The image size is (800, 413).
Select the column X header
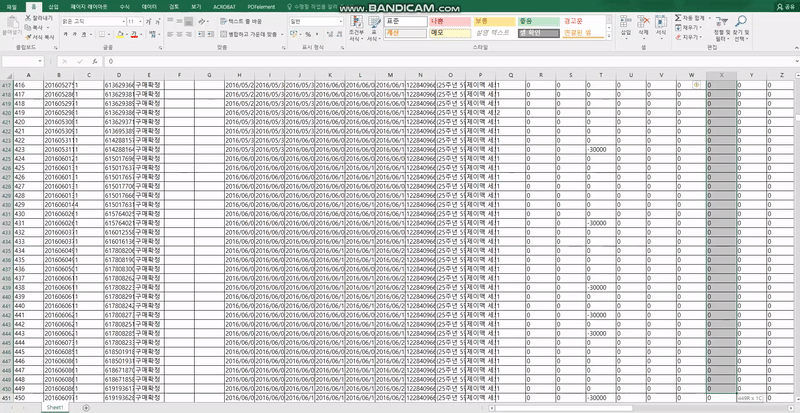tap(722, 75)
